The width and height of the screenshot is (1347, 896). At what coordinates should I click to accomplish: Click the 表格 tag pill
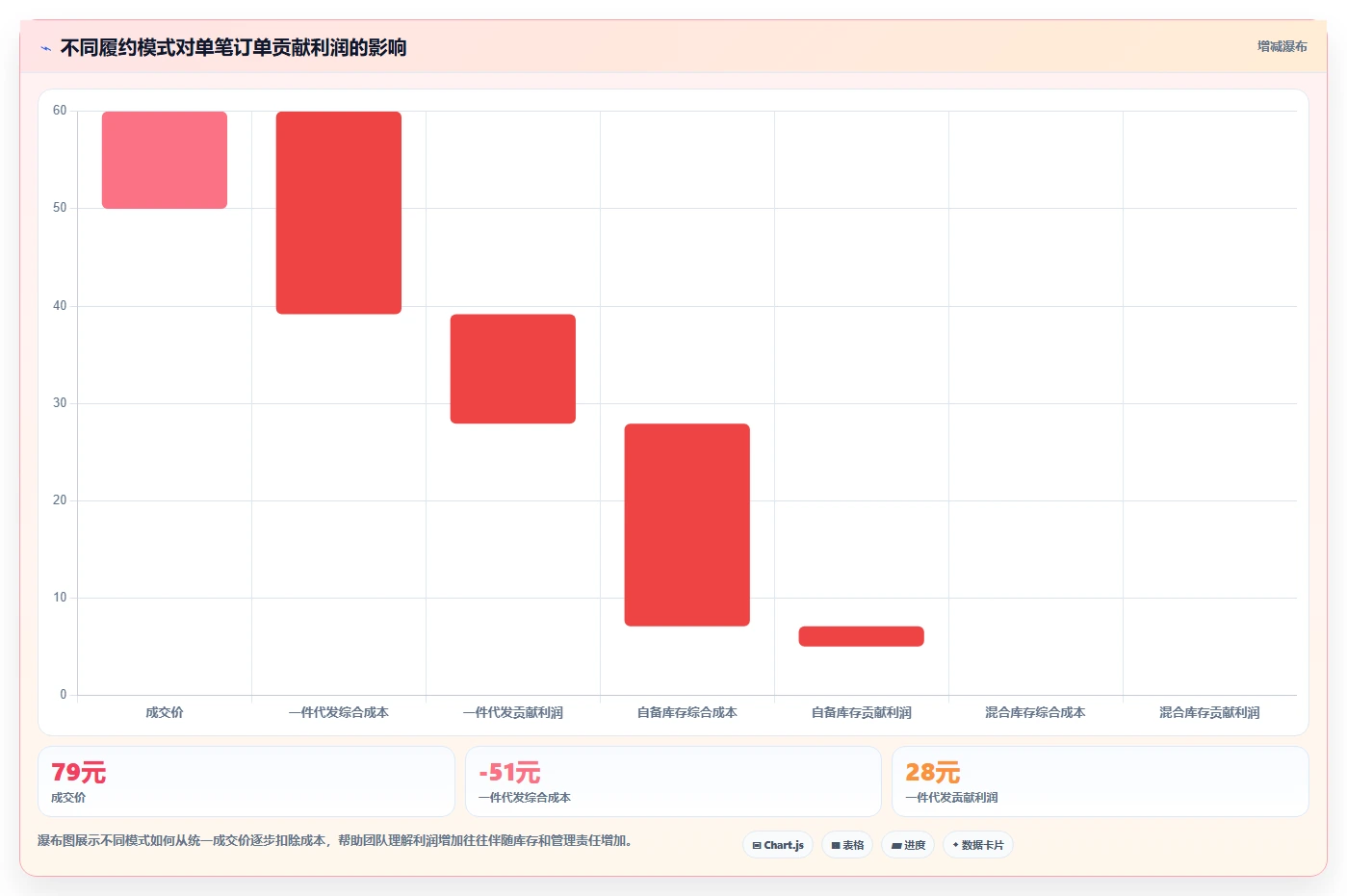pyautogui.click(x=847, y=845)
